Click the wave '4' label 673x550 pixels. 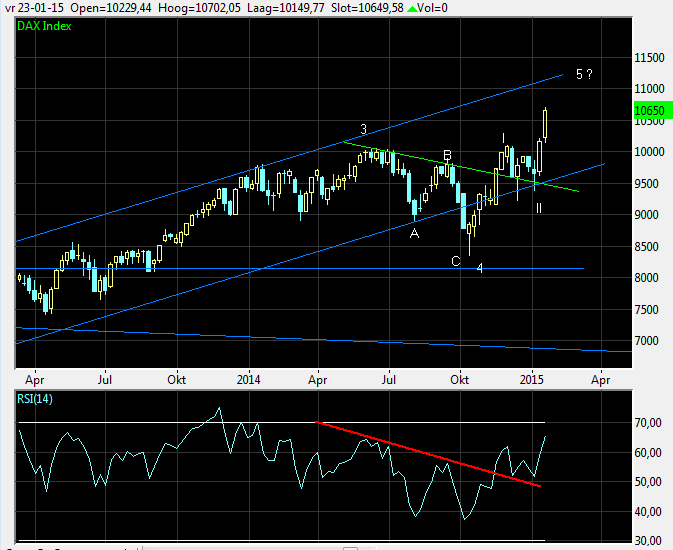[x=480, y=268]
